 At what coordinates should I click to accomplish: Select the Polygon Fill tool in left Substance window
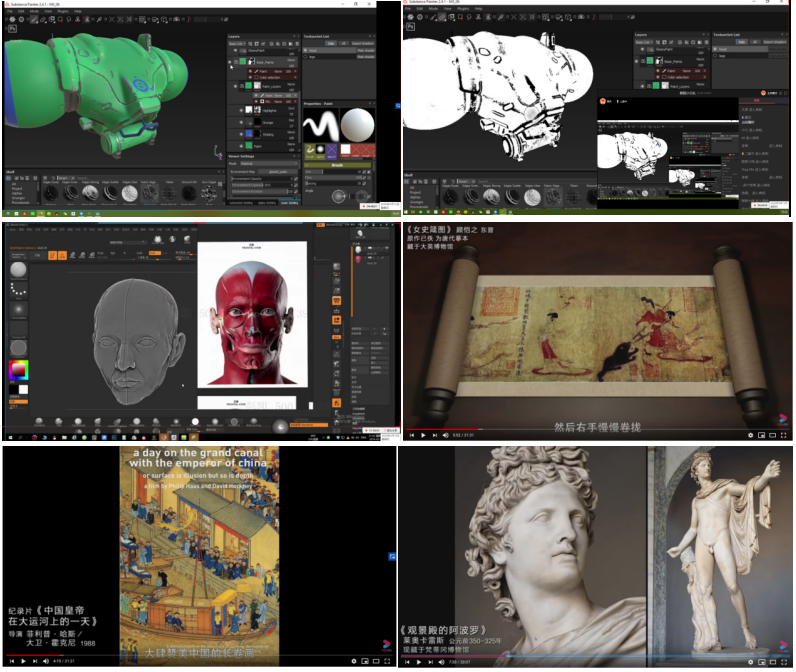(x=60, y=19)
